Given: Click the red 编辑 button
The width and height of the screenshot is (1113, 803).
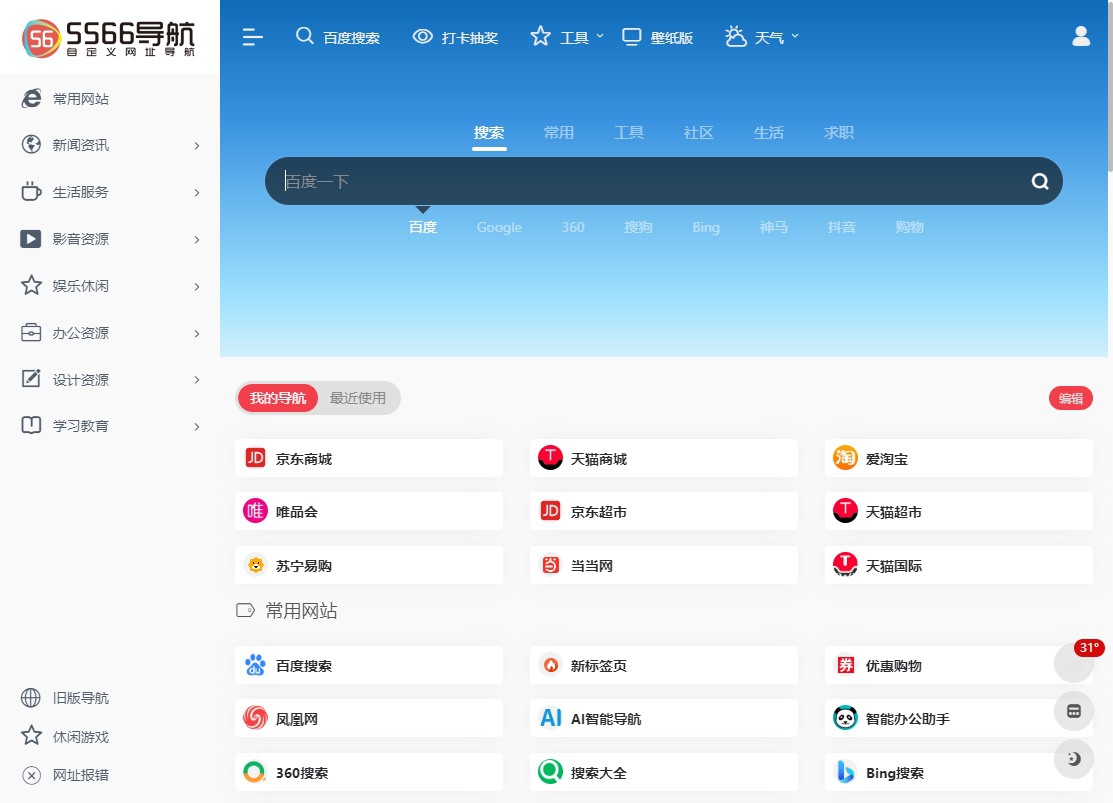Looking at the screenshot, I should point(1070,398).
